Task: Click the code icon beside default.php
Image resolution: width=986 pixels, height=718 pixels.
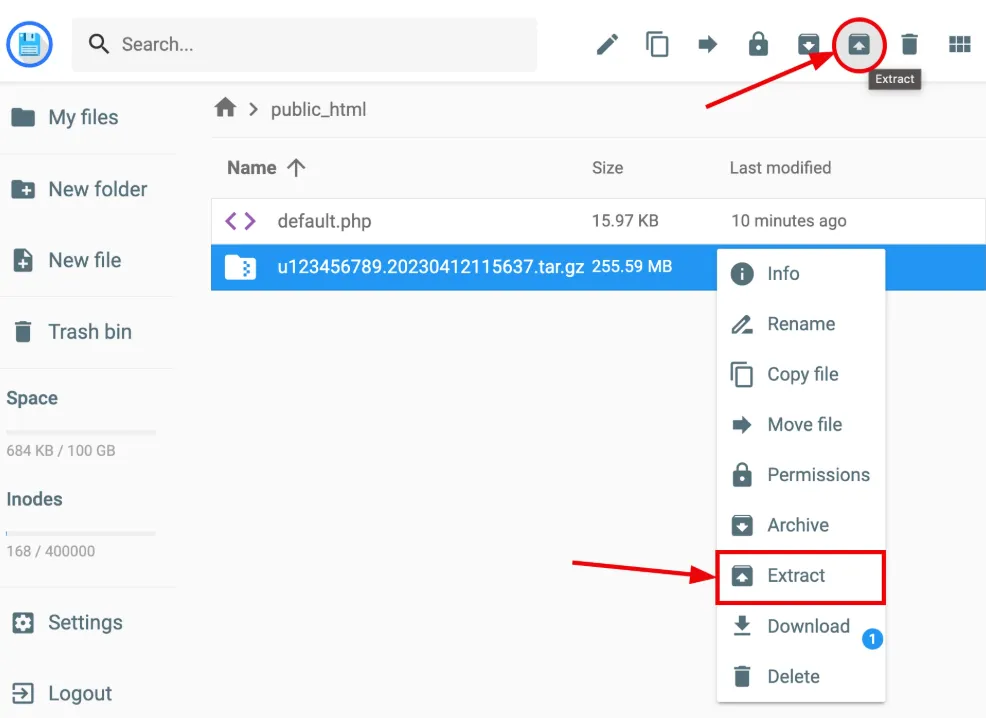Action: 240,221
